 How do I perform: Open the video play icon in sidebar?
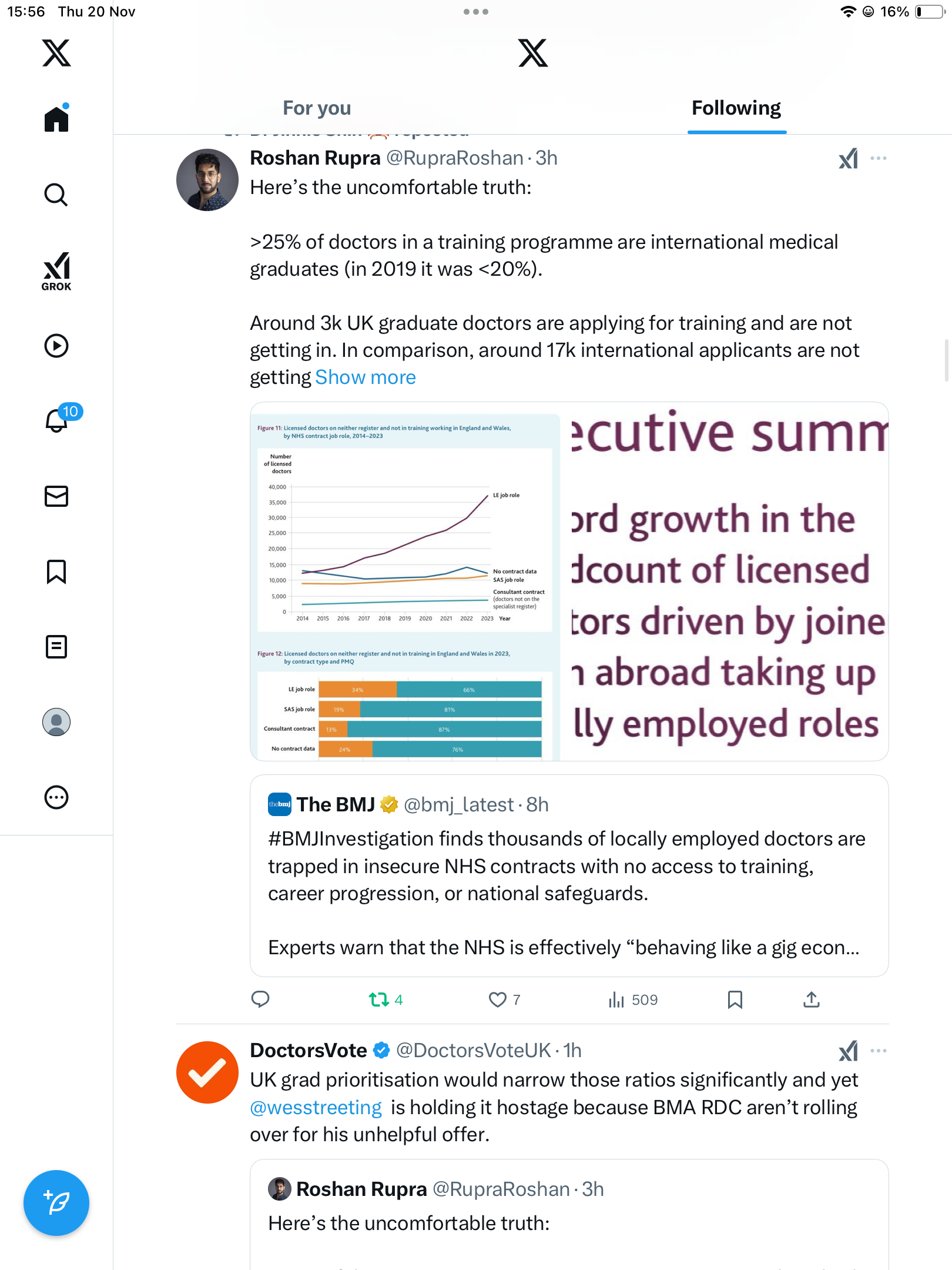[x=56, y=346]
